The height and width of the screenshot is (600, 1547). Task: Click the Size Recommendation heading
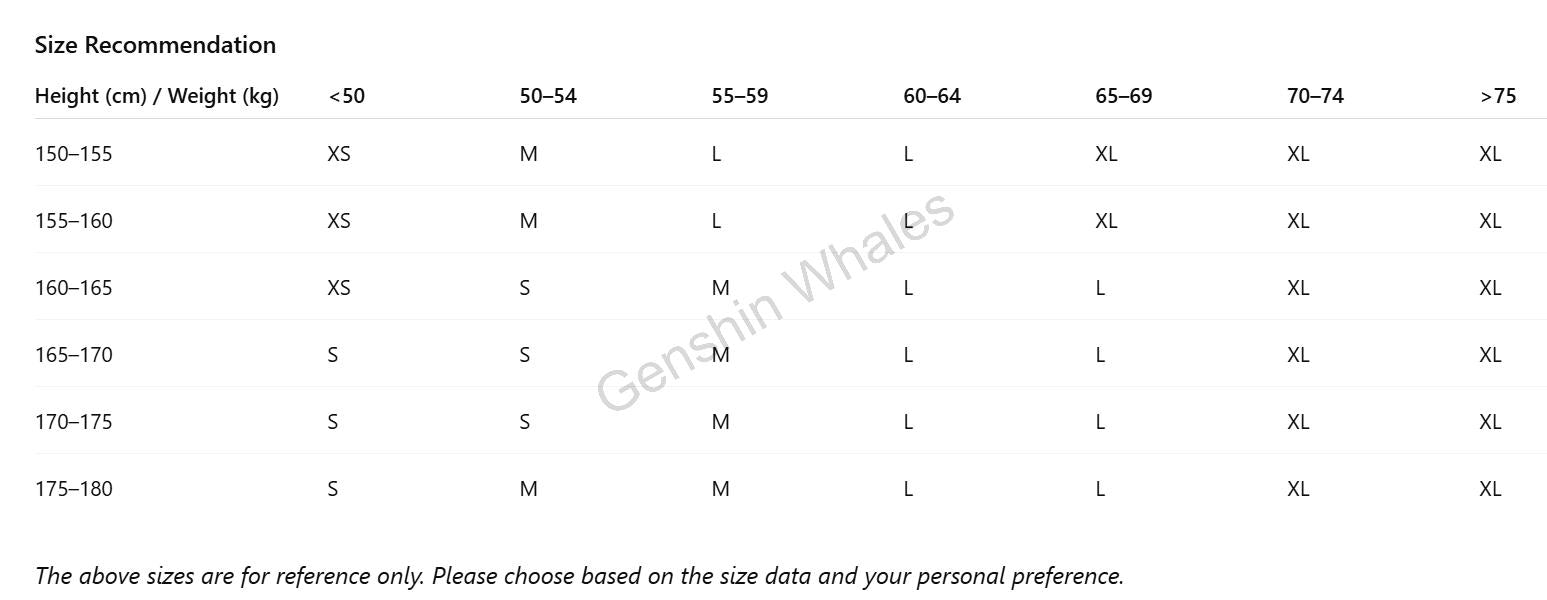click(155, 45)
